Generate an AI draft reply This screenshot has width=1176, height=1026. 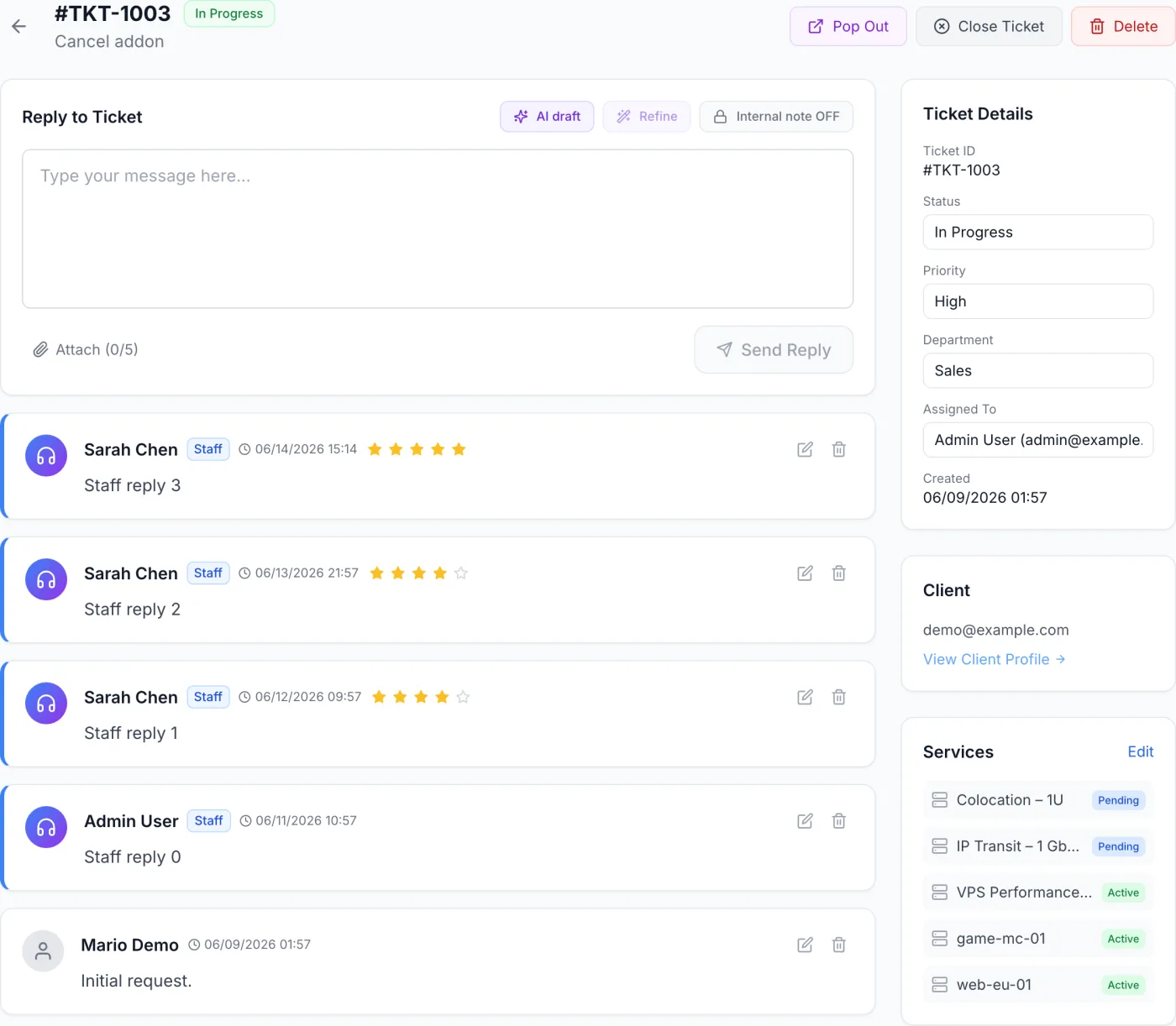(547, 117)
